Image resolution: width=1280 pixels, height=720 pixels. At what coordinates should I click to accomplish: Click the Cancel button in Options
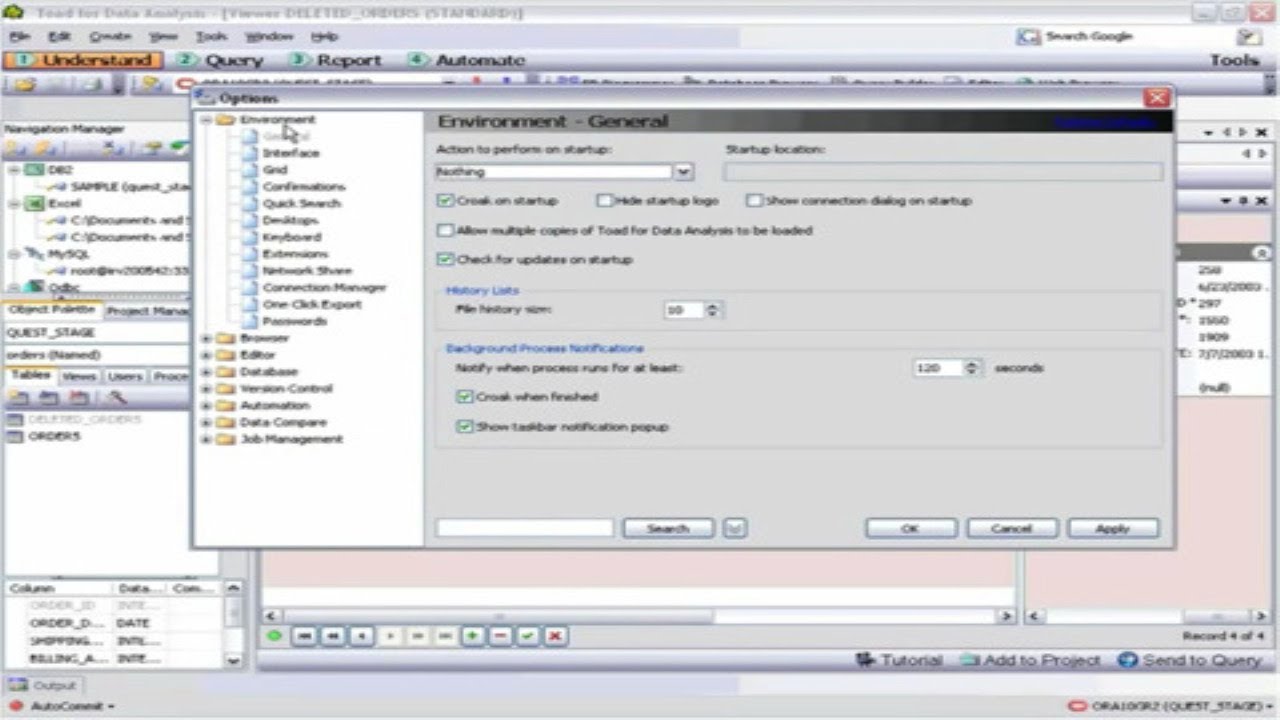click(1012, 528)
